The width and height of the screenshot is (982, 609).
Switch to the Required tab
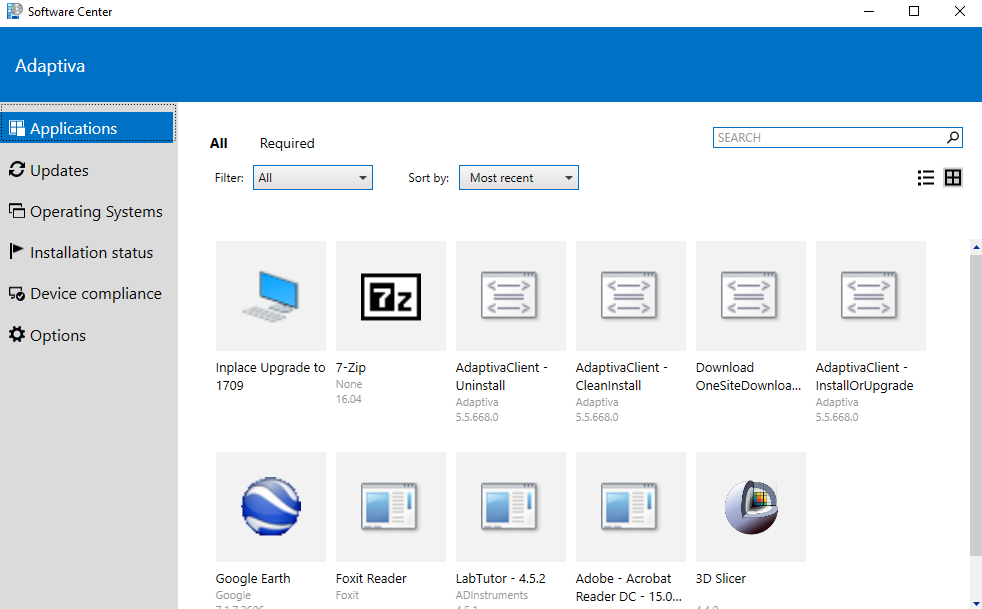pyautogui.click(x=286, y=143)
